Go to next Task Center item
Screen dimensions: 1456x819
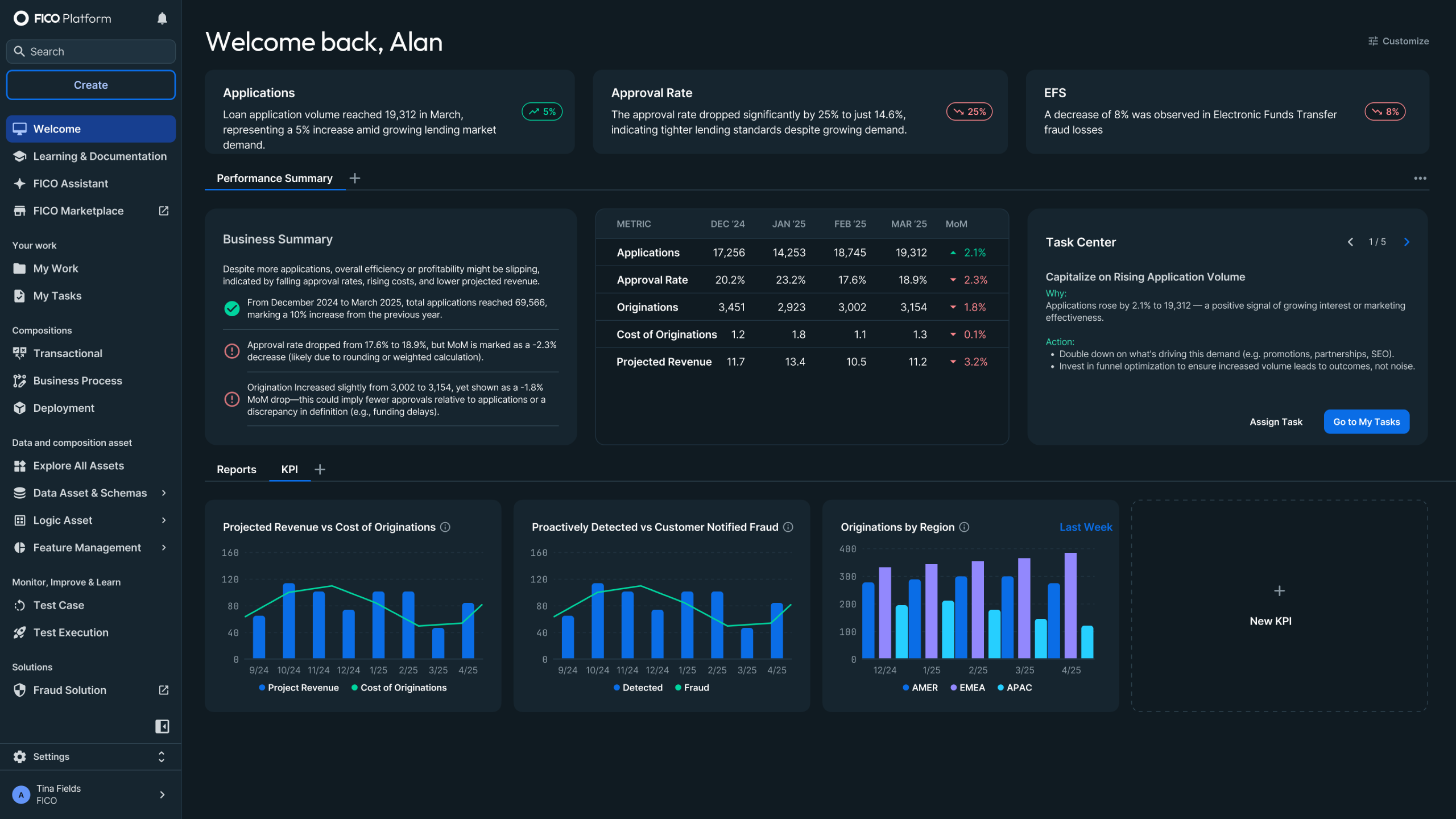(1407, 242)
